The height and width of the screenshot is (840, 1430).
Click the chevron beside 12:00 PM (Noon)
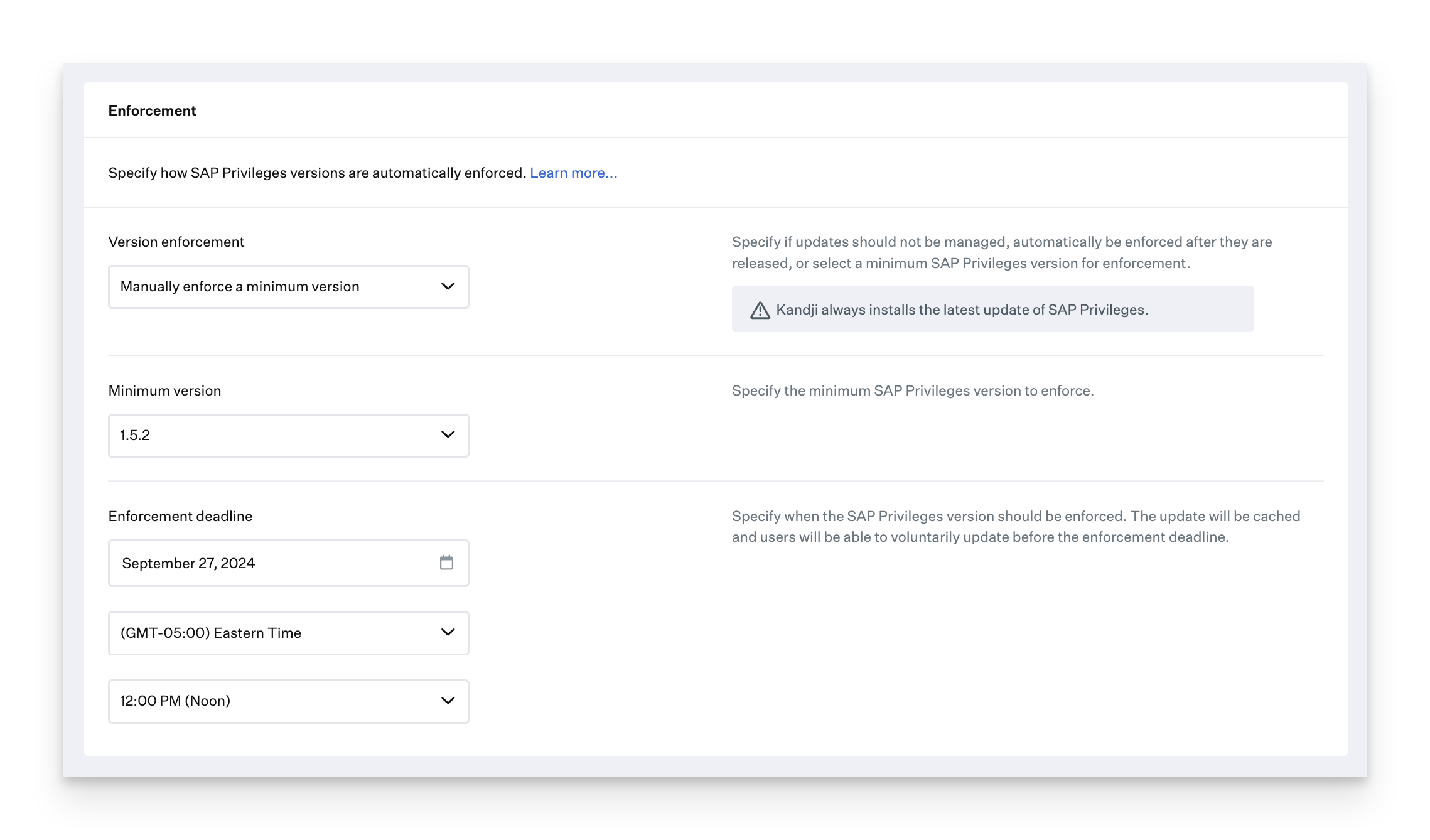[x=448, y=701]
